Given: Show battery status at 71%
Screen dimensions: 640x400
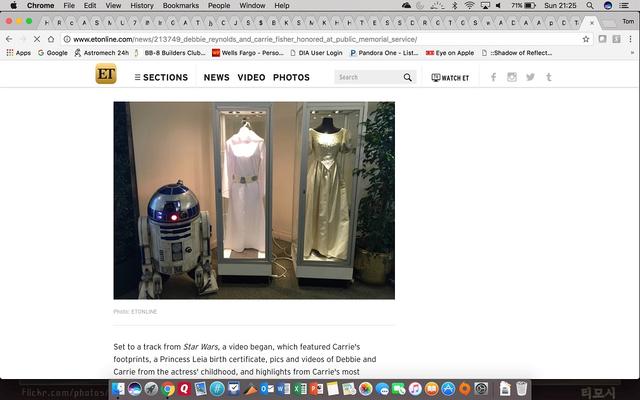Looking at the screenshot, I should point(523,5).
